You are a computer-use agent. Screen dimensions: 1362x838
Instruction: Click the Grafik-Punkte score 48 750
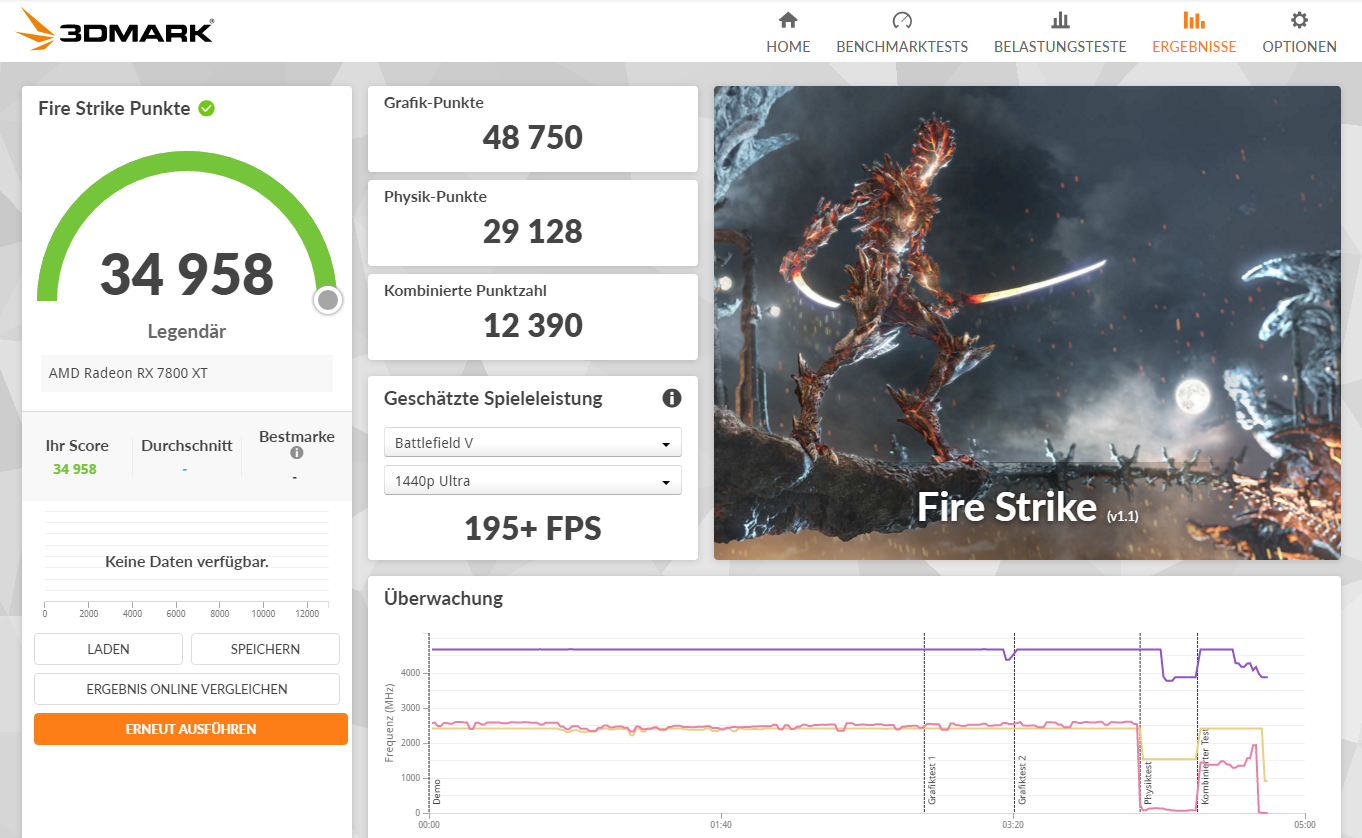[x=533, y=137]
